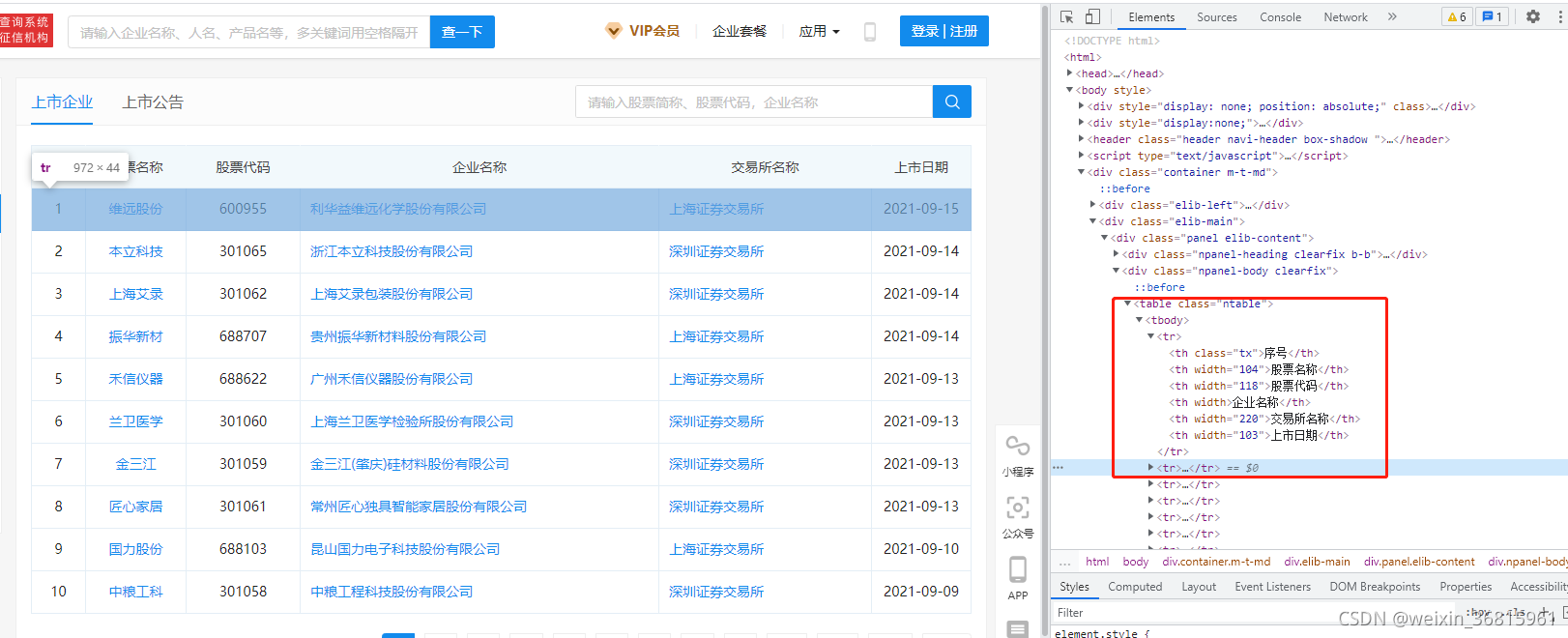Select stock code 688707 cell

[x=243, y=336]
